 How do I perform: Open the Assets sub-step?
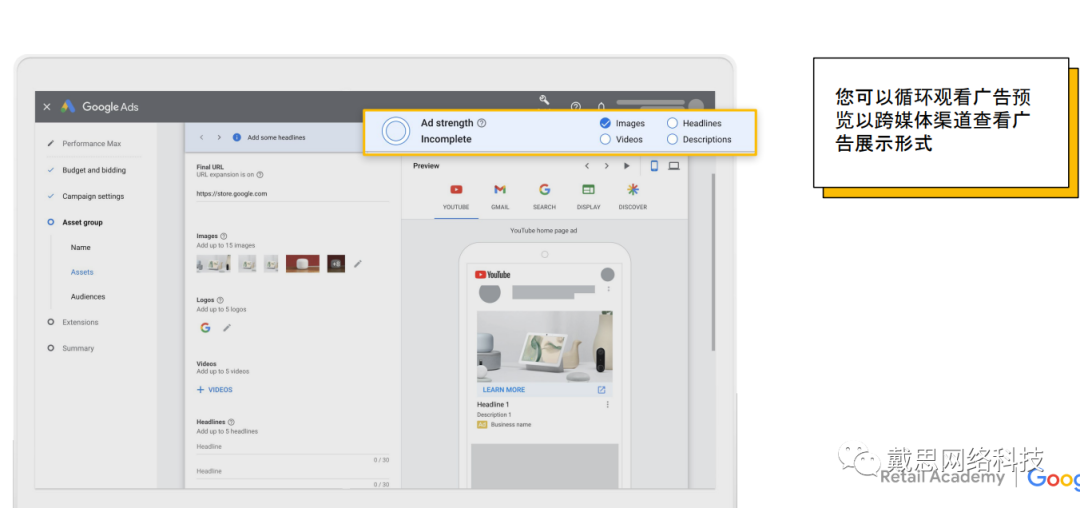tap(82, 272)
